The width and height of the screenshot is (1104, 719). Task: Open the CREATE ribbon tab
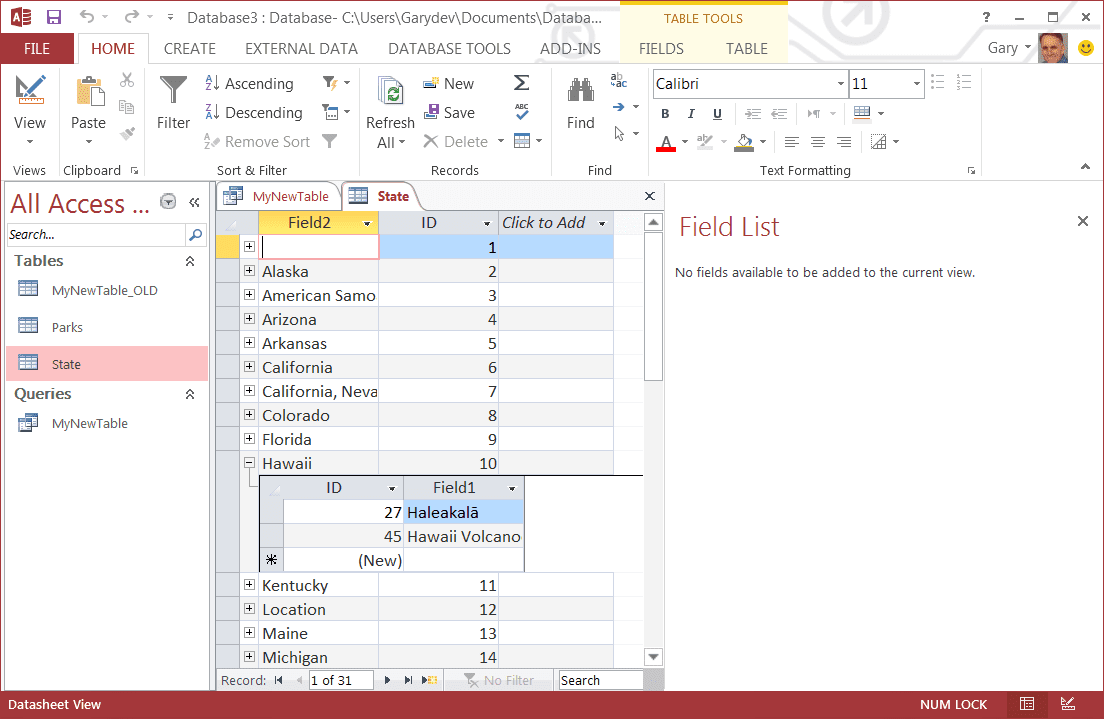point(189,48)
